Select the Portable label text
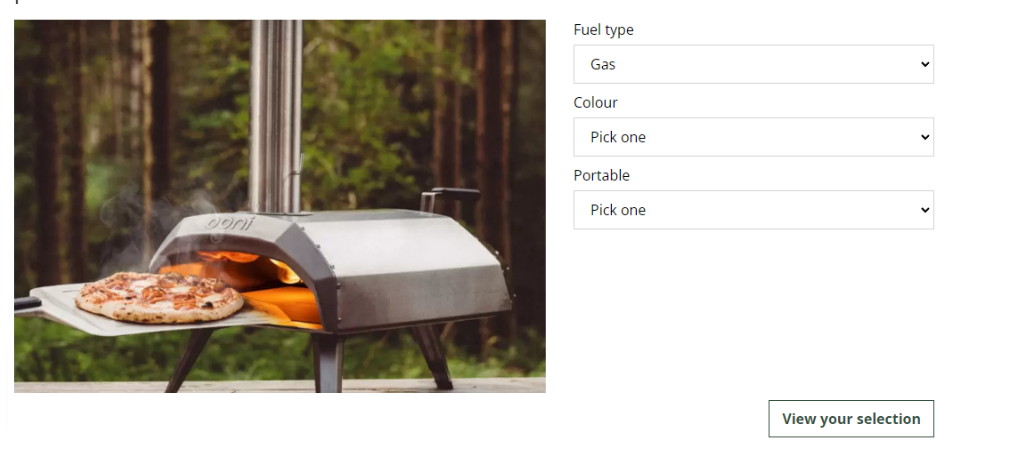The height and width of the screenshot is (456, 1019). tap(602, 175)
